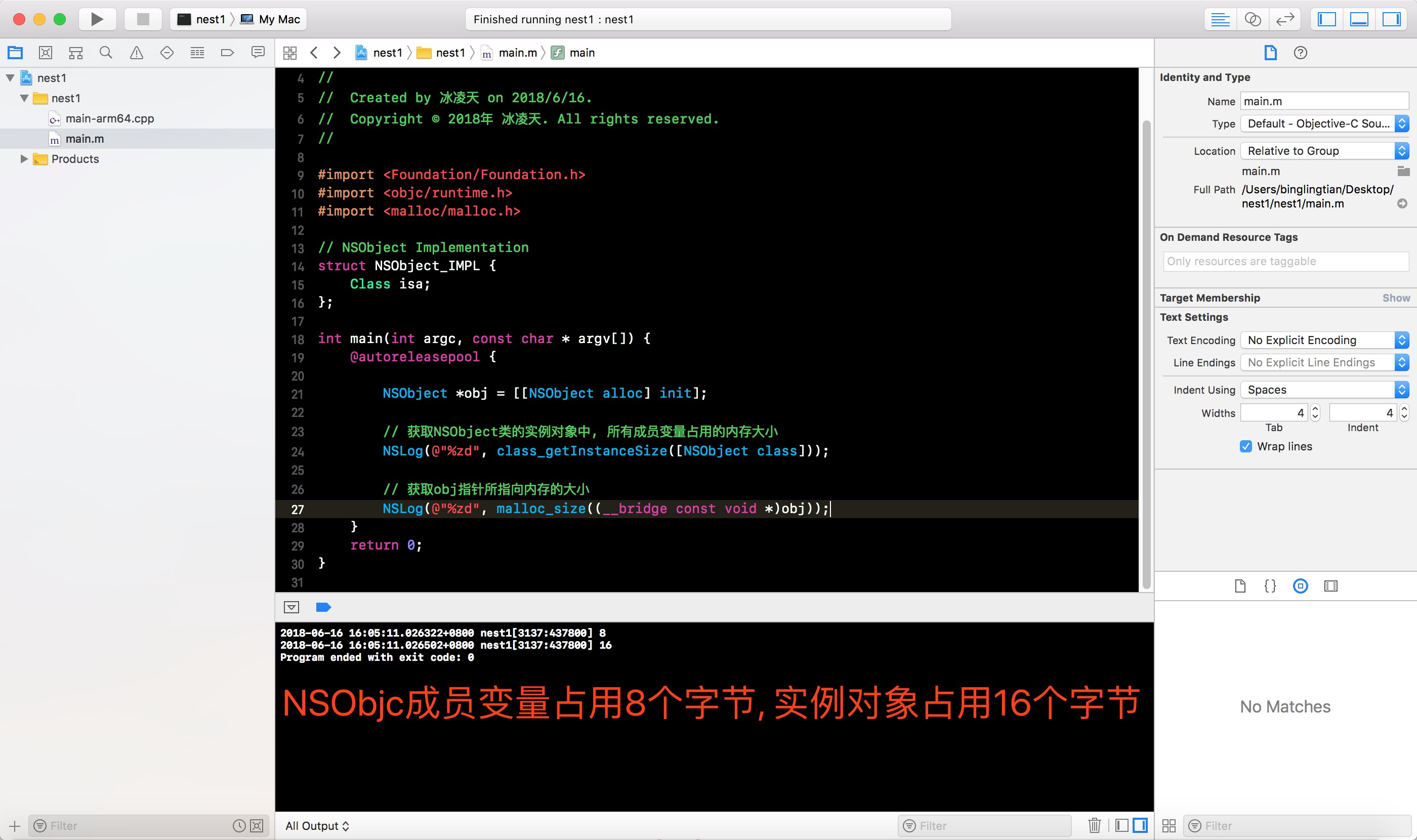Open the Breakpoint navigator icon
This screenshot has height=840, width=1417.
pyautogui.click(x=228, y=53)
